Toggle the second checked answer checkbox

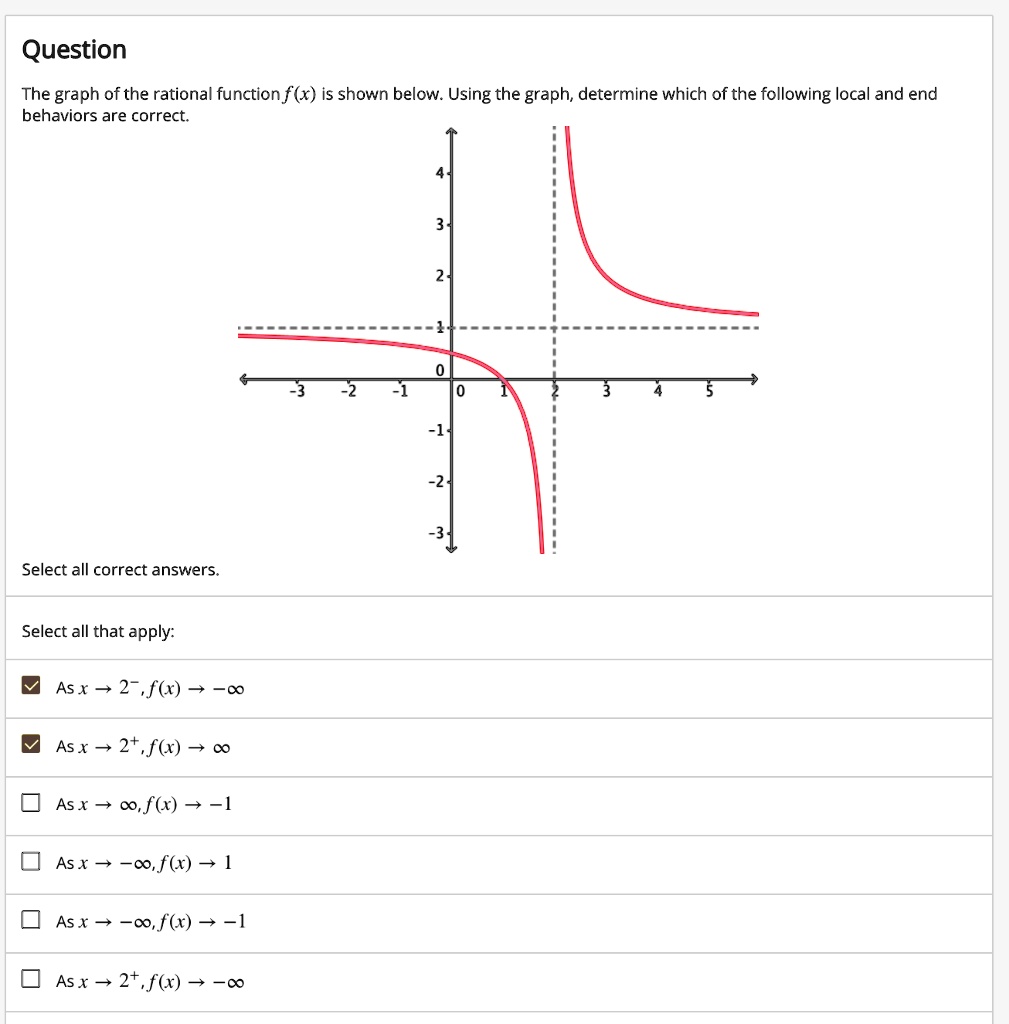(31, 744)
